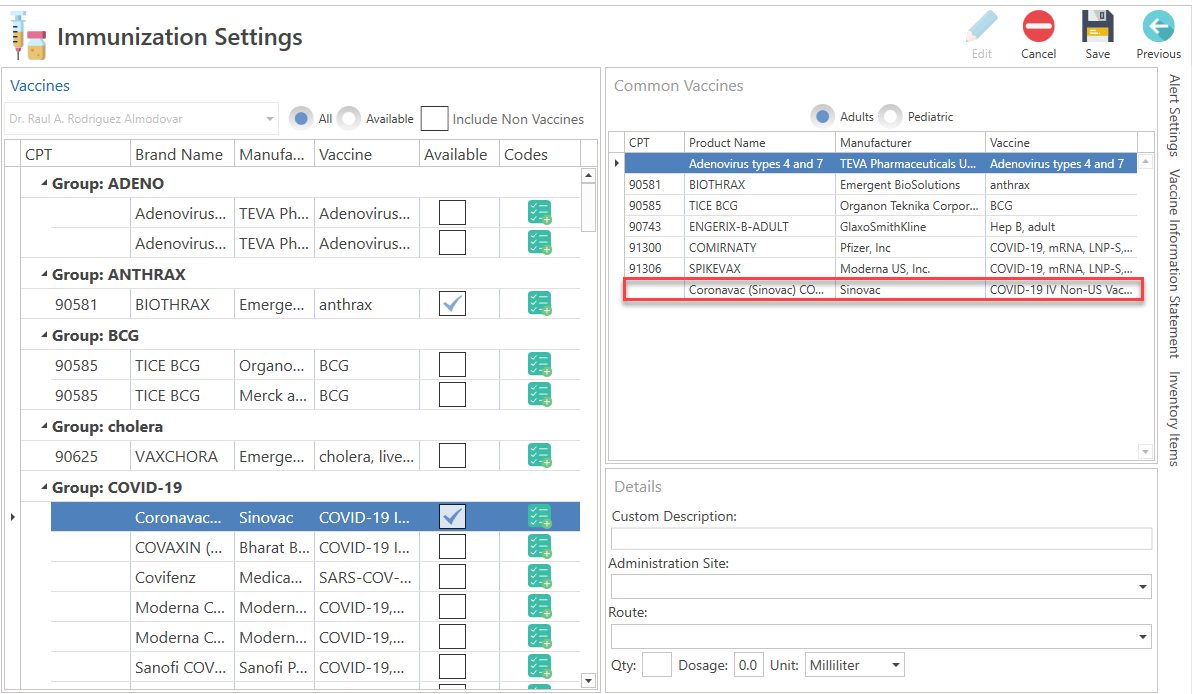Open codes icon for Covifenz row
1199x694 pixels.
[x=540, y=576]
